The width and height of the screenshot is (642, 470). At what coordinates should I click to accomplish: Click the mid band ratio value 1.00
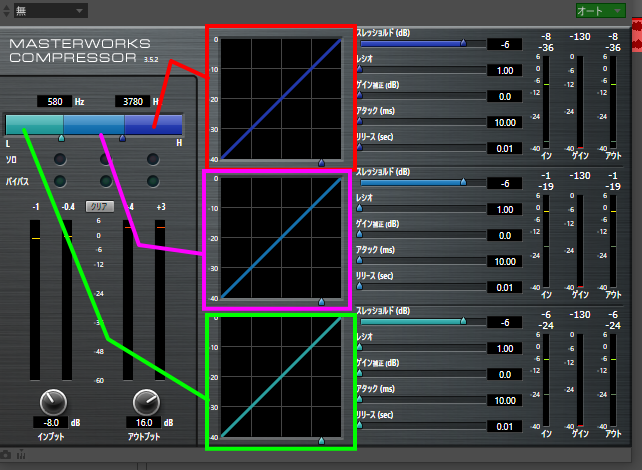(504, 209)
